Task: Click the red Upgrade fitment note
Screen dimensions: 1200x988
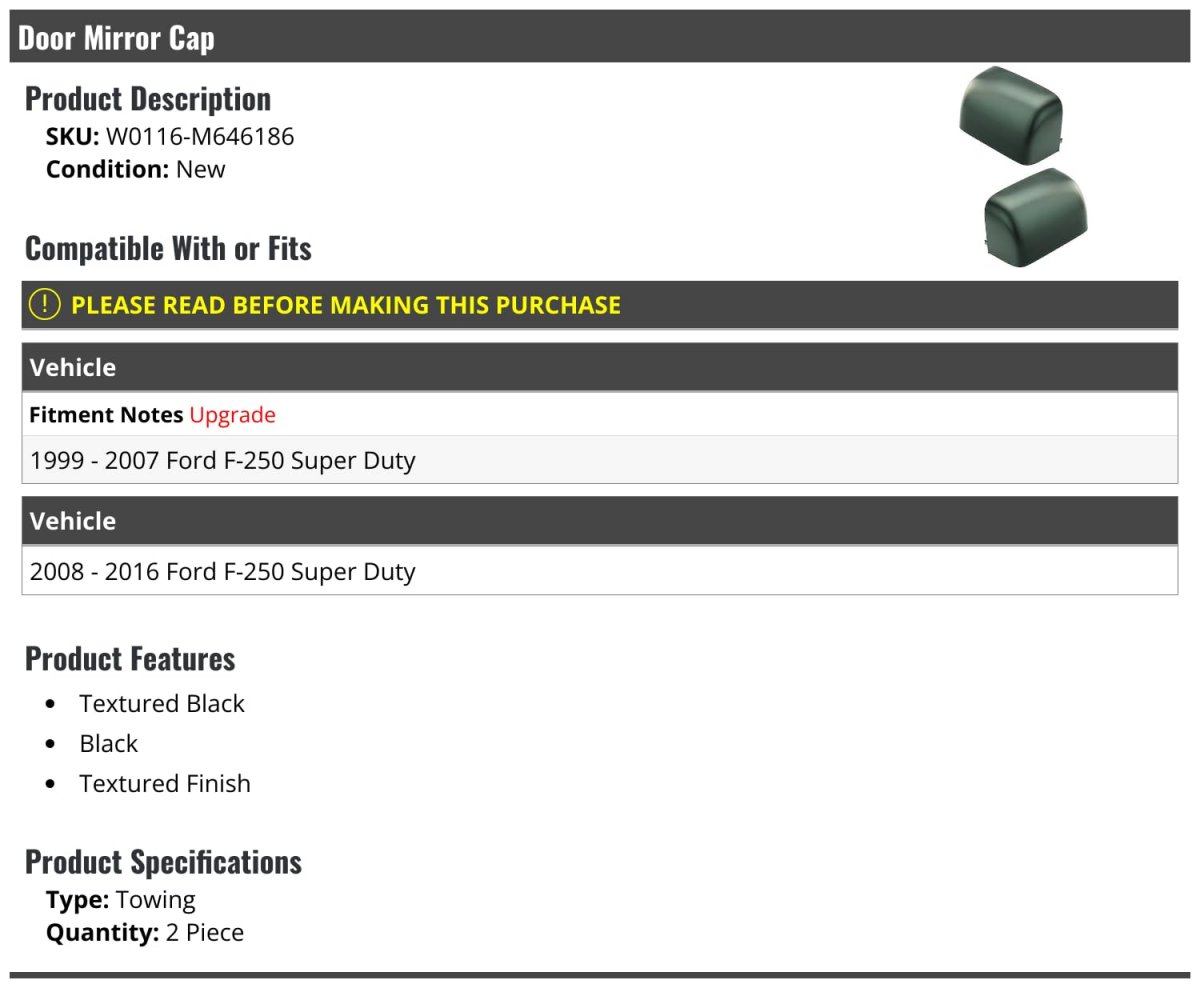Action: [x=232, y=414]
